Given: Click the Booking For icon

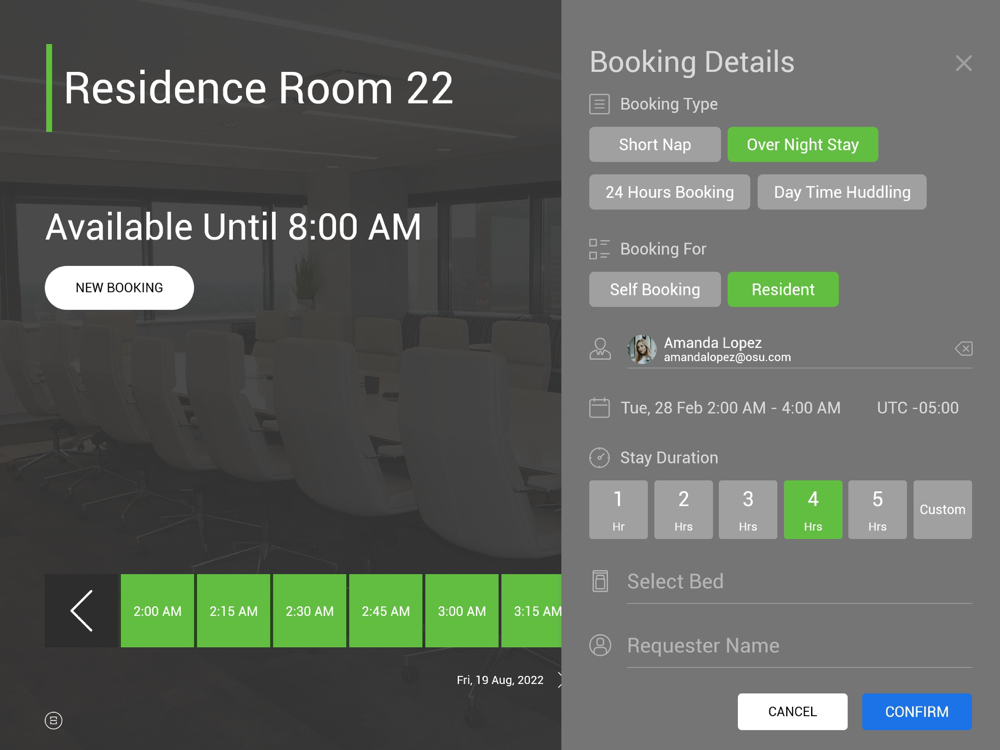Looking at the screenshot, I should (599, 249).
